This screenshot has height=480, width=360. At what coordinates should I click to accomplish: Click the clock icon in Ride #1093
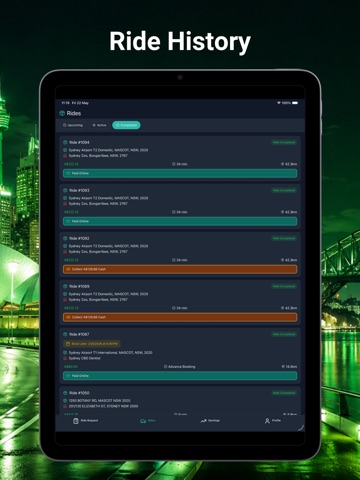[174, 212]
